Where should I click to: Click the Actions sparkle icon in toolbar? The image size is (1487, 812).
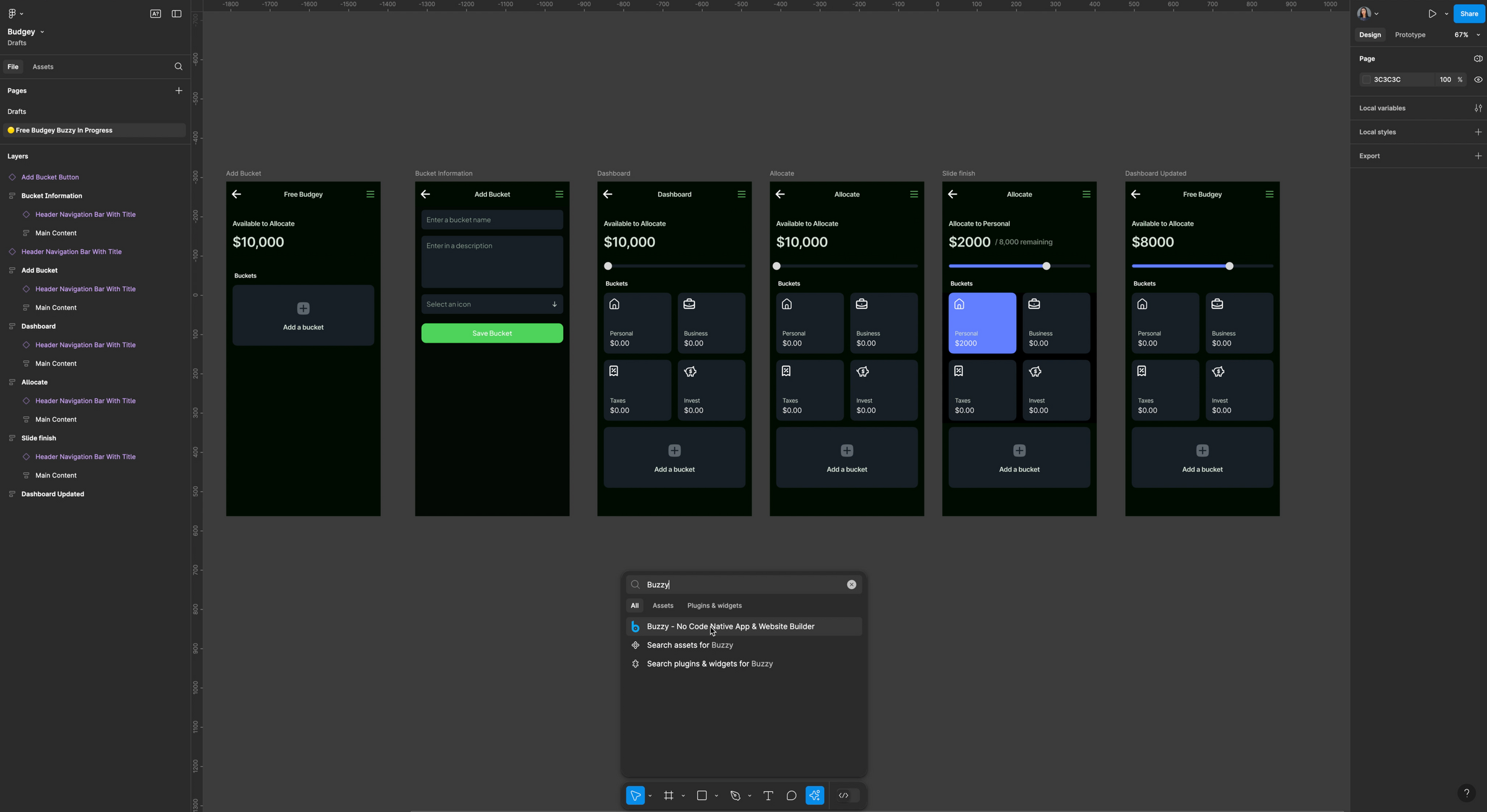[815, 795]
